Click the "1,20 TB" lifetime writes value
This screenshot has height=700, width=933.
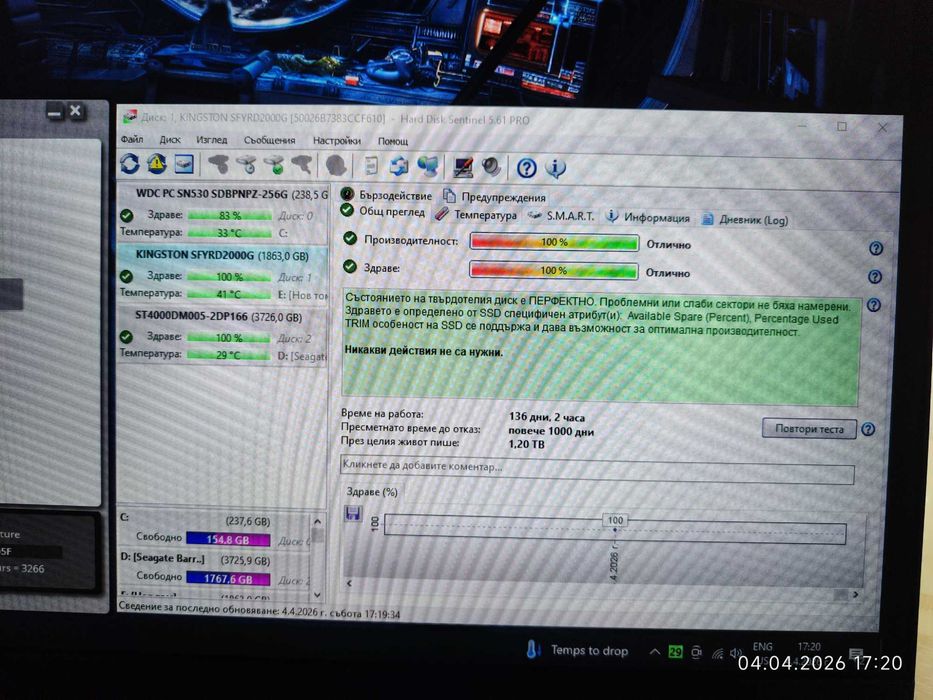(x=526, y=444)
